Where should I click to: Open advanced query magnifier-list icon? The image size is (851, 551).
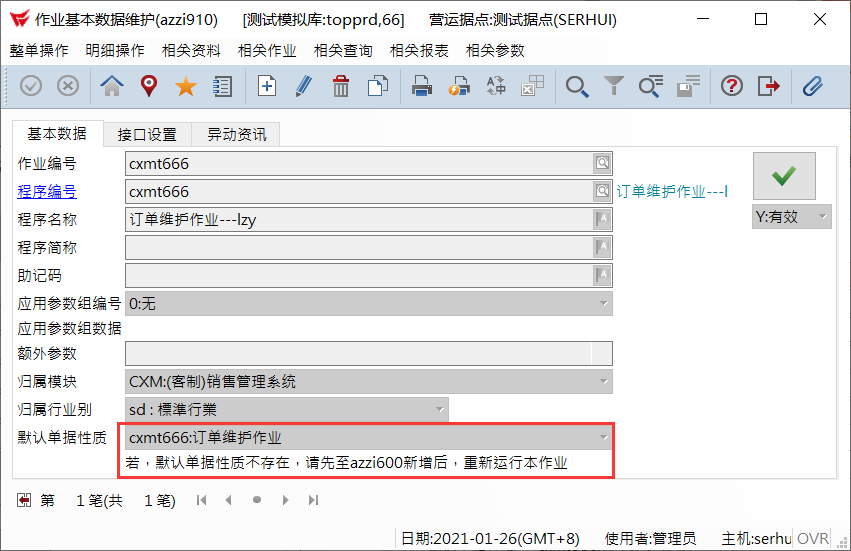click(x=651, y=86)
